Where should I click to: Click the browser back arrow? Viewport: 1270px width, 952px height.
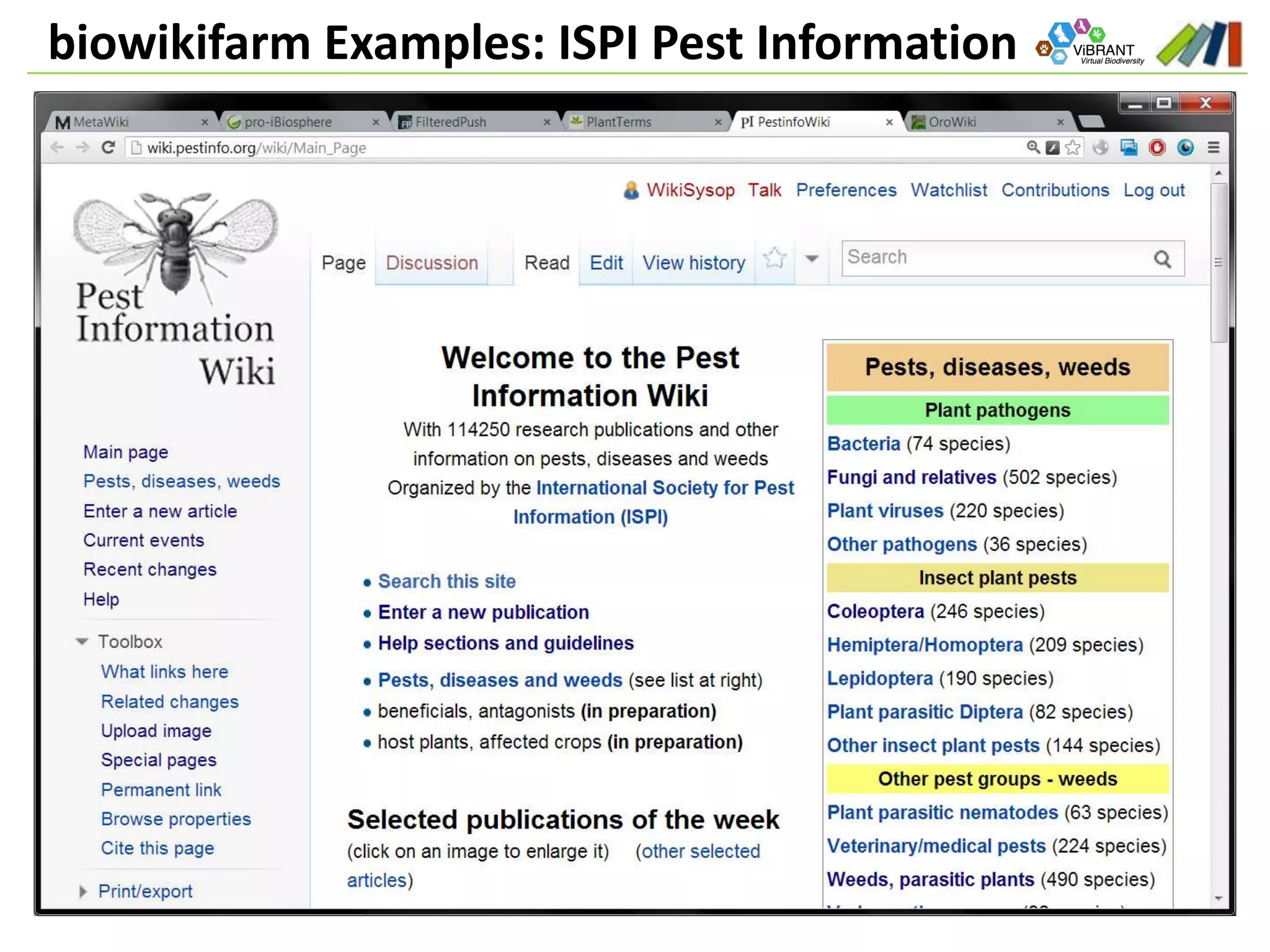[x=58, y=148]
